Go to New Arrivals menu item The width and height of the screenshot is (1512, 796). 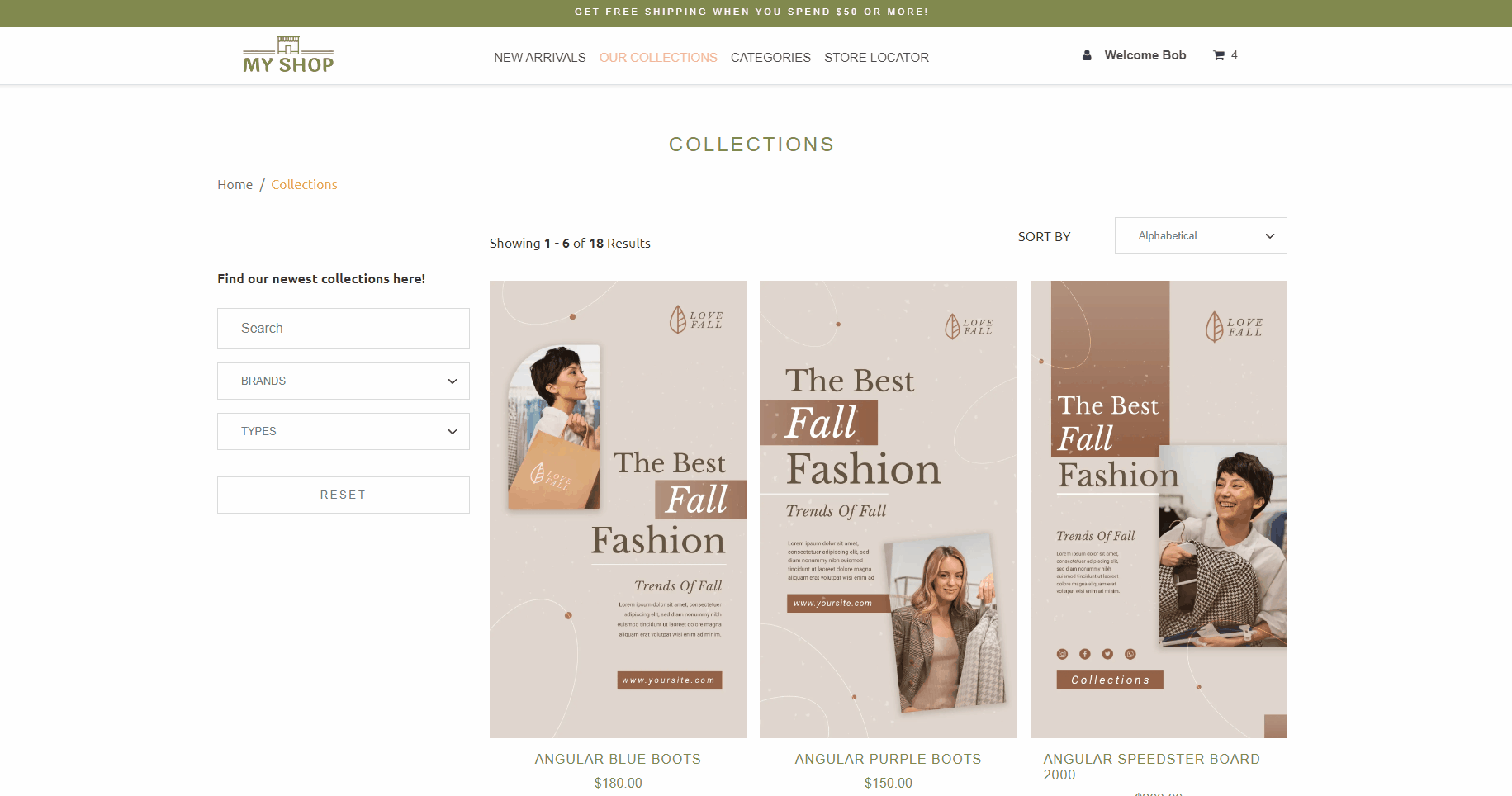[x=539, y=58]
